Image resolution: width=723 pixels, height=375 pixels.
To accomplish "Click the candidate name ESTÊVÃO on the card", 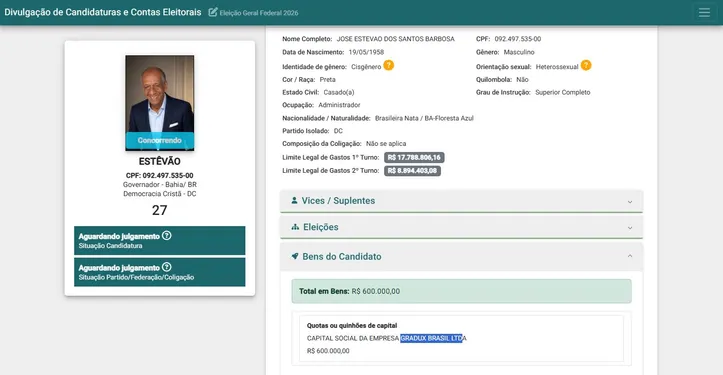I will (x=160, y=161).
